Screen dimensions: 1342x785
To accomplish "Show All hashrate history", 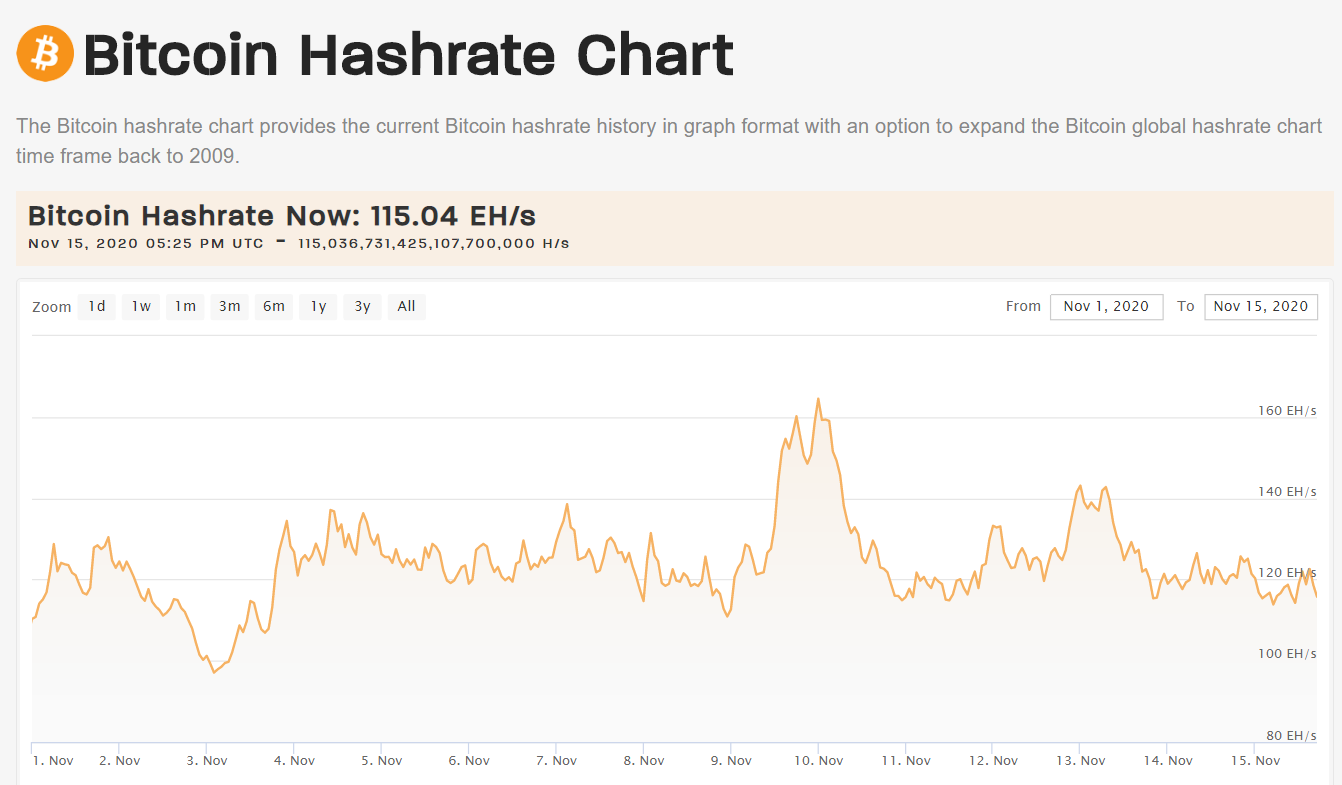I will point(406,307).
